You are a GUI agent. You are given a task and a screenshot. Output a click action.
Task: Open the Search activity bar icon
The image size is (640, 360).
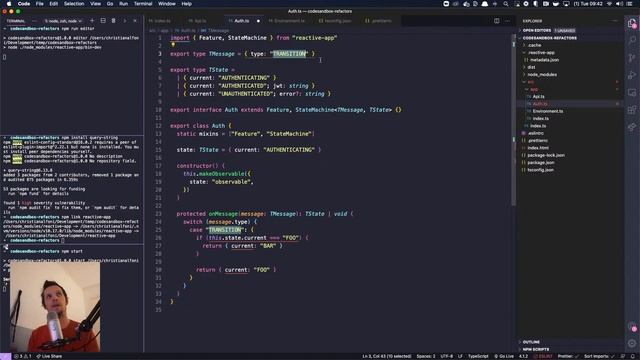(632, 40)
